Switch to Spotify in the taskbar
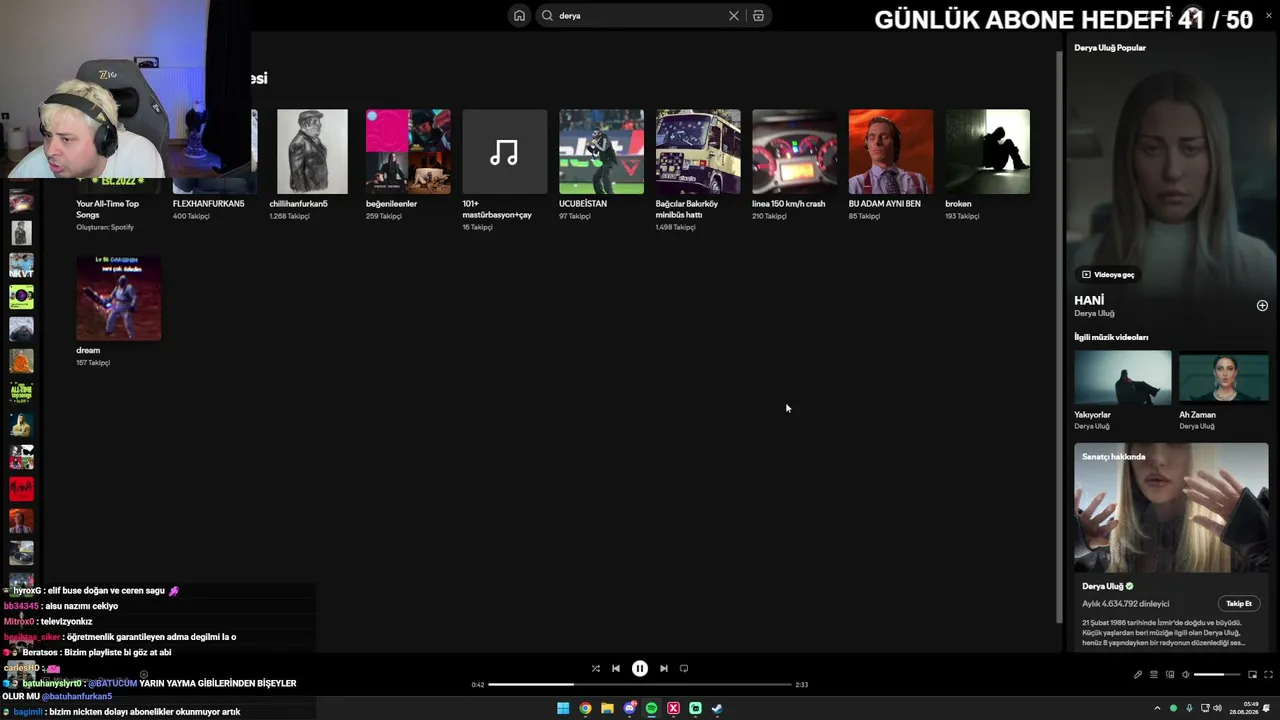Viewport: 1280px width, 720px height. point(651,708)
